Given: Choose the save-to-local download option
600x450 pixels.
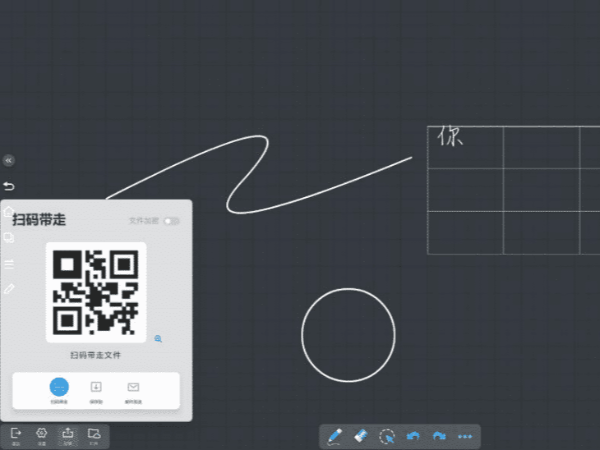Looking at the screenshot, I should tap(96, 388).
